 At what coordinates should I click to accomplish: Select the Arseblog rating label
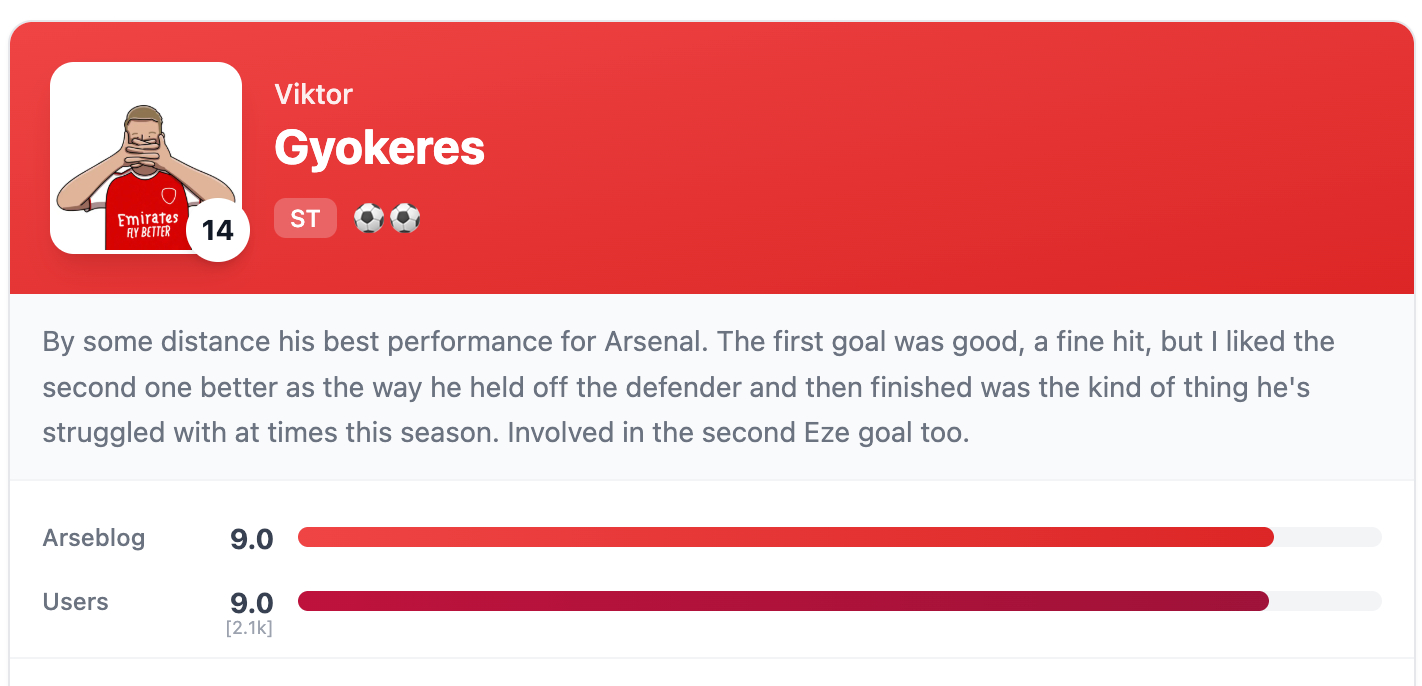coord(94,538)
